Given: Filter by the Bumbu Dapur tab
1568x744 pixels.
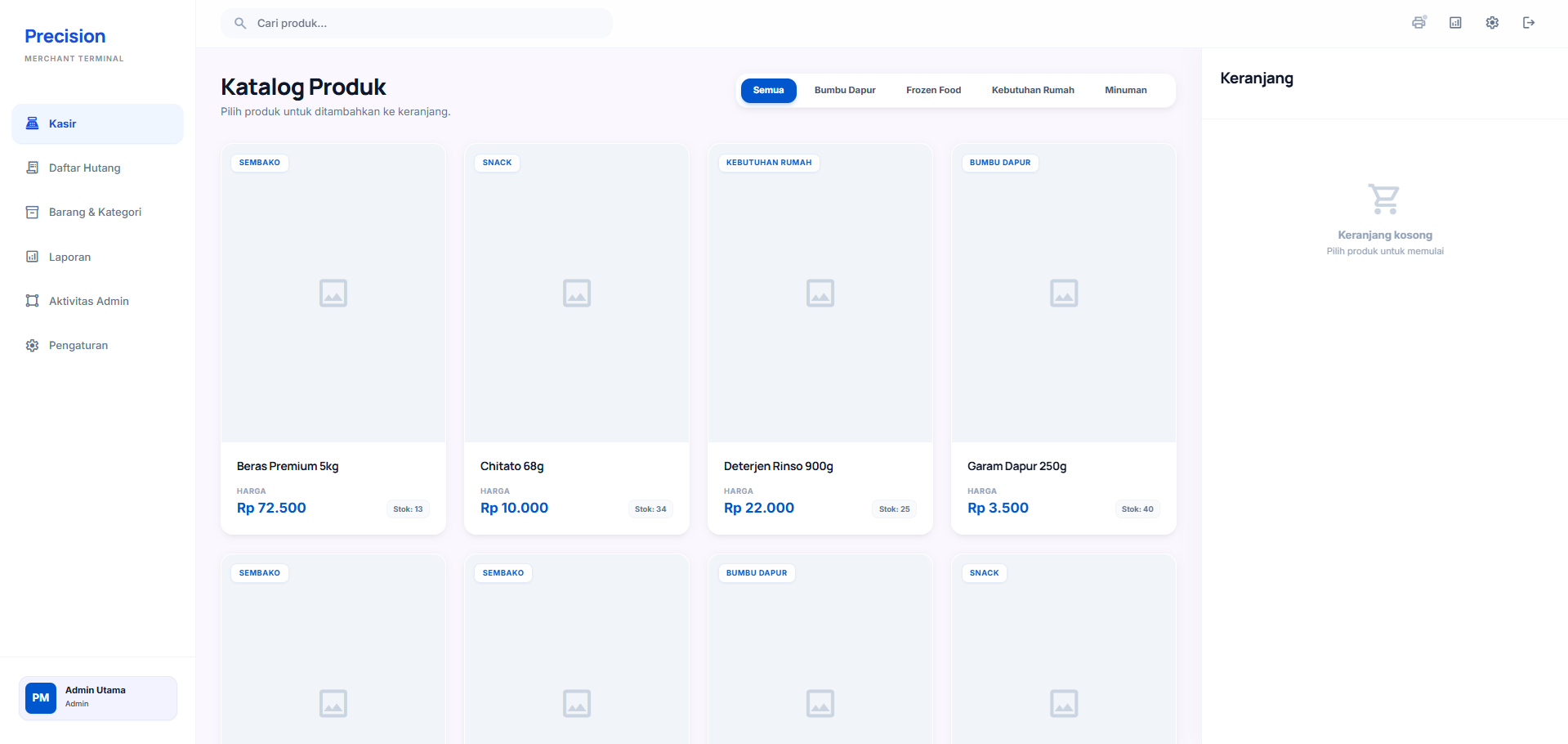Looking at the screenshot, I should pos(845,91).
